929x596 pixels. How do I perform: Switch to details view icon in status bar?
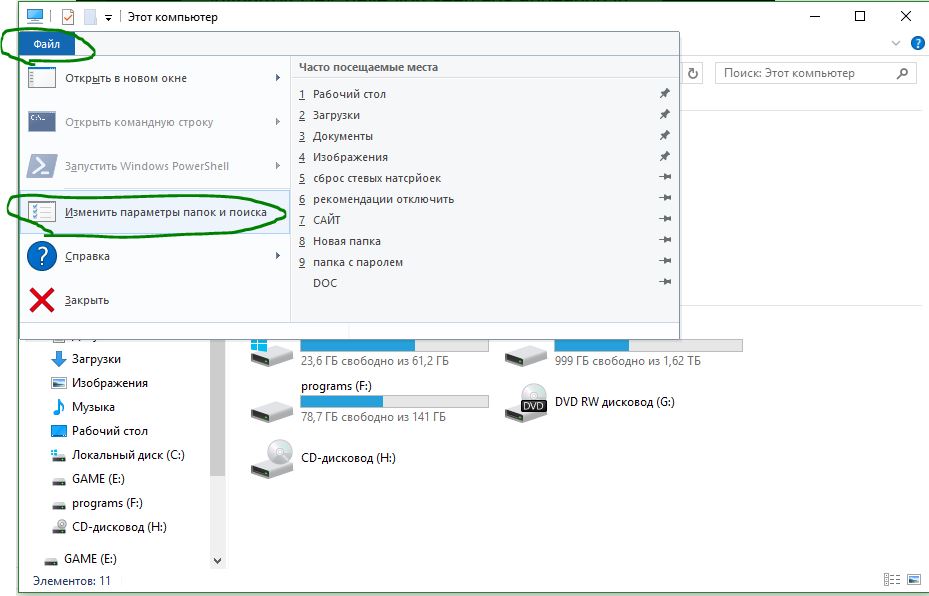(x=892, y=579)
